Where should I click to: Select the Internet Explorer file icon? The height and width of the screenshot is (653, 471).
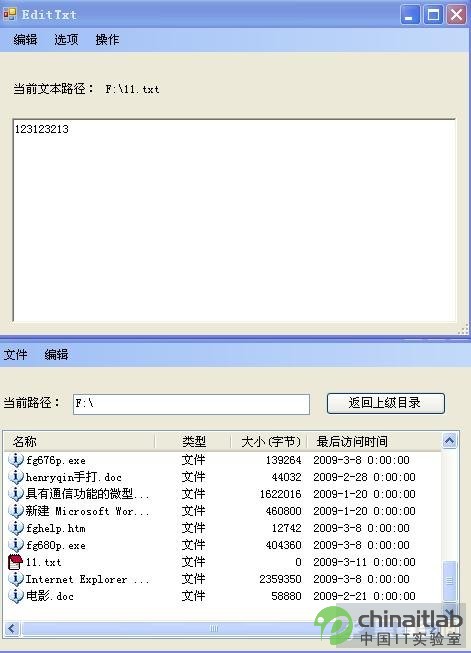coord(15,579)
